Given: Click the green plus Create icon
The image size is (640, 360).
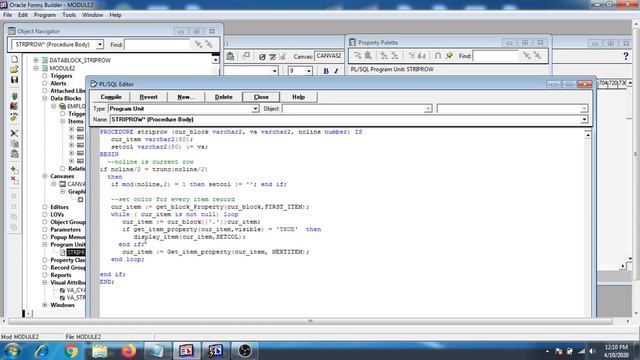Looking at the screenshot, I should point(14,169).
